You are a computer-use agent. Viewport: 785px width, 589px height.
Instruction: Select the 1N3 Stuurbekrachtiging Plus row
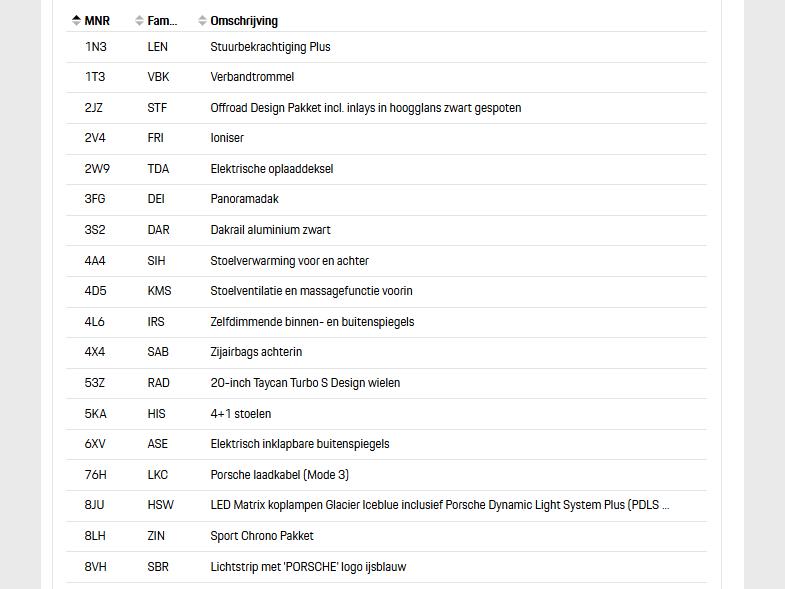click(386, 47)
